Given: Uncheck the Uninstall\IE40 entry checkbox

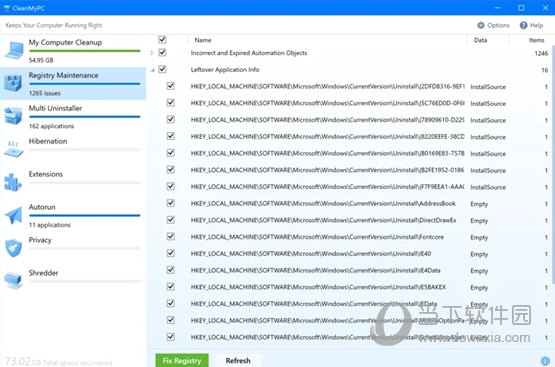Looking at the screenshot, I should click(171, 253).
